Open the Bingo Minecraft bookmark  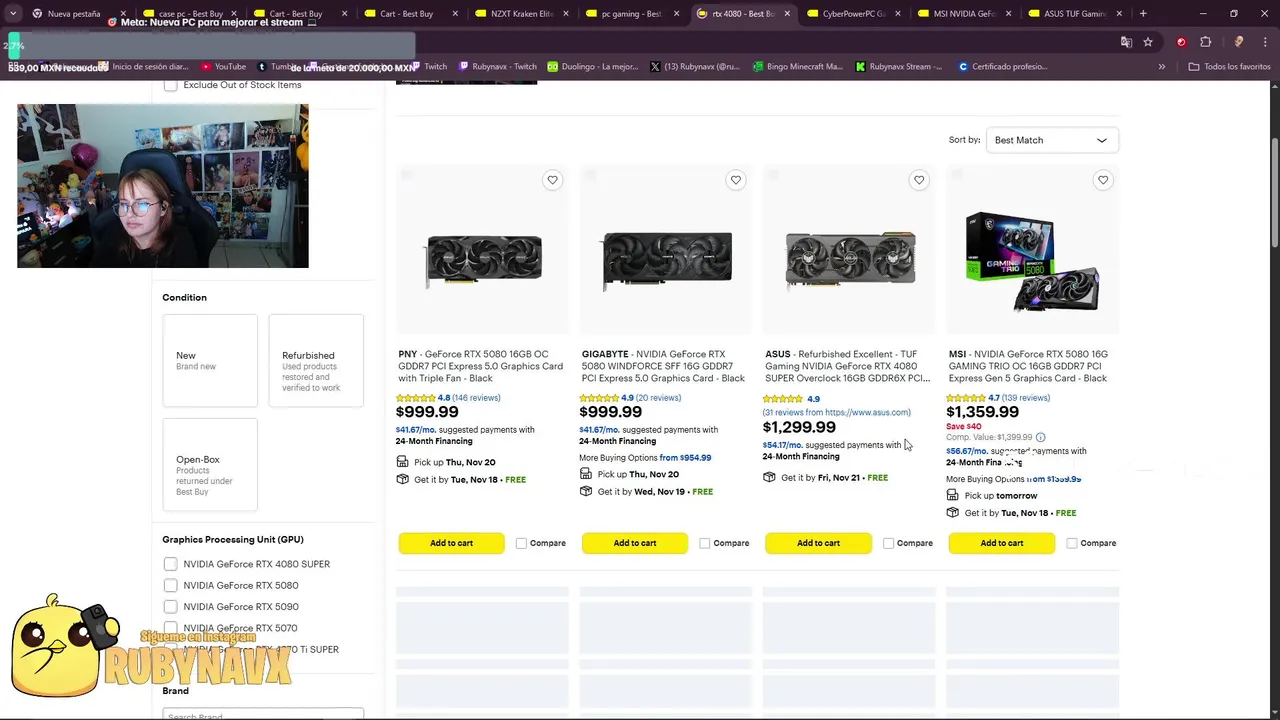799,67
